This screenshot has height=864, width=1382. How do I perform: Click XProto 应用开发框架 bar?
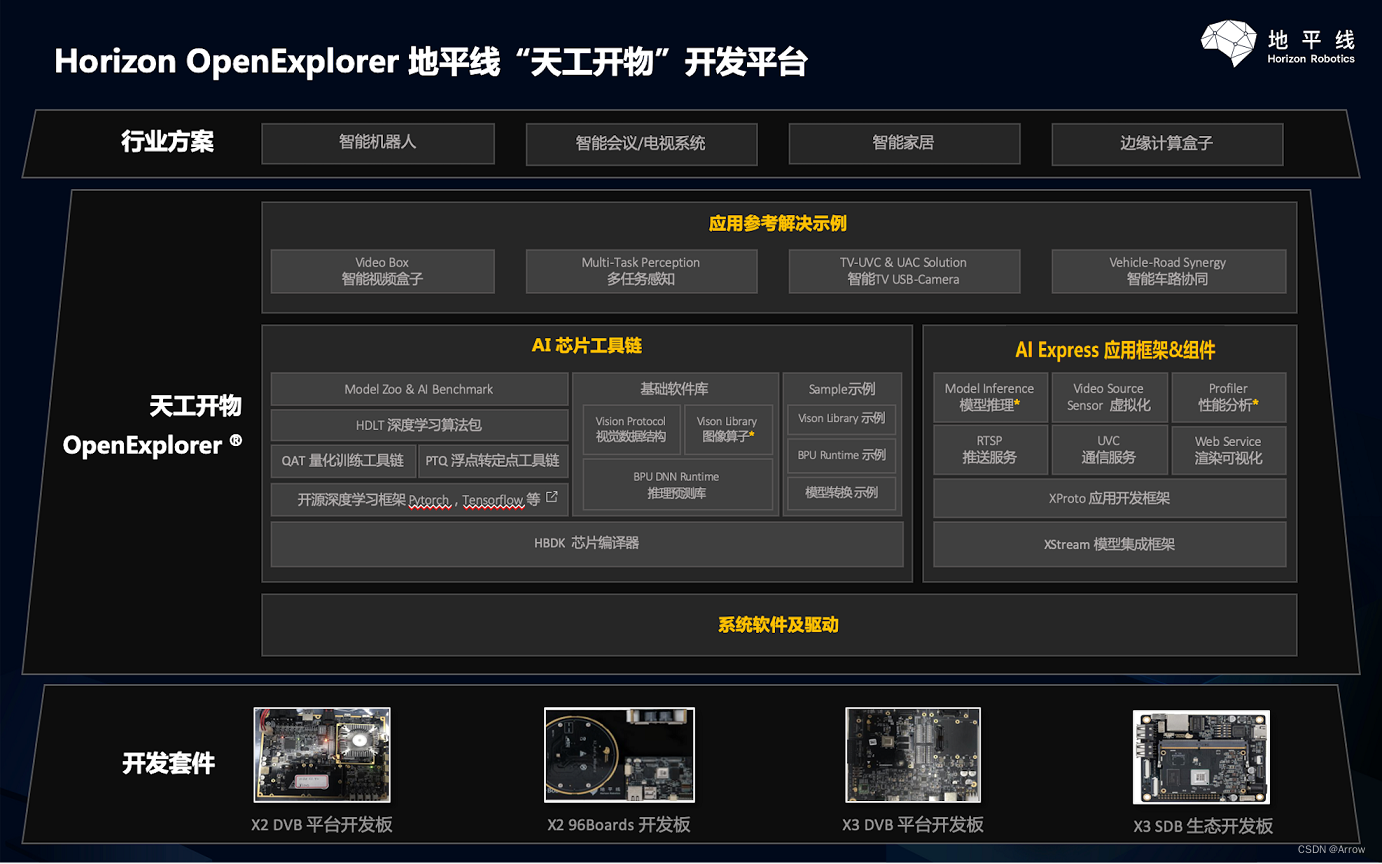click(1109, 498)
